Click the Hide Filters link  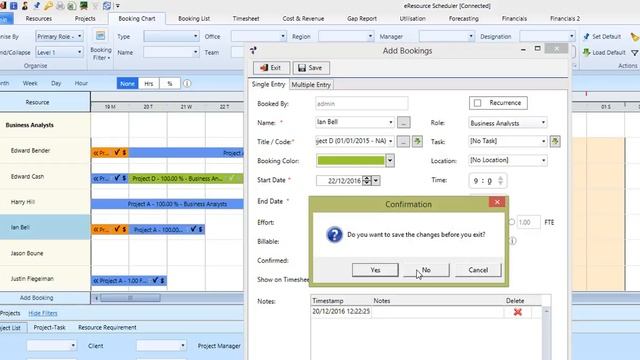(x=43, y=313)
